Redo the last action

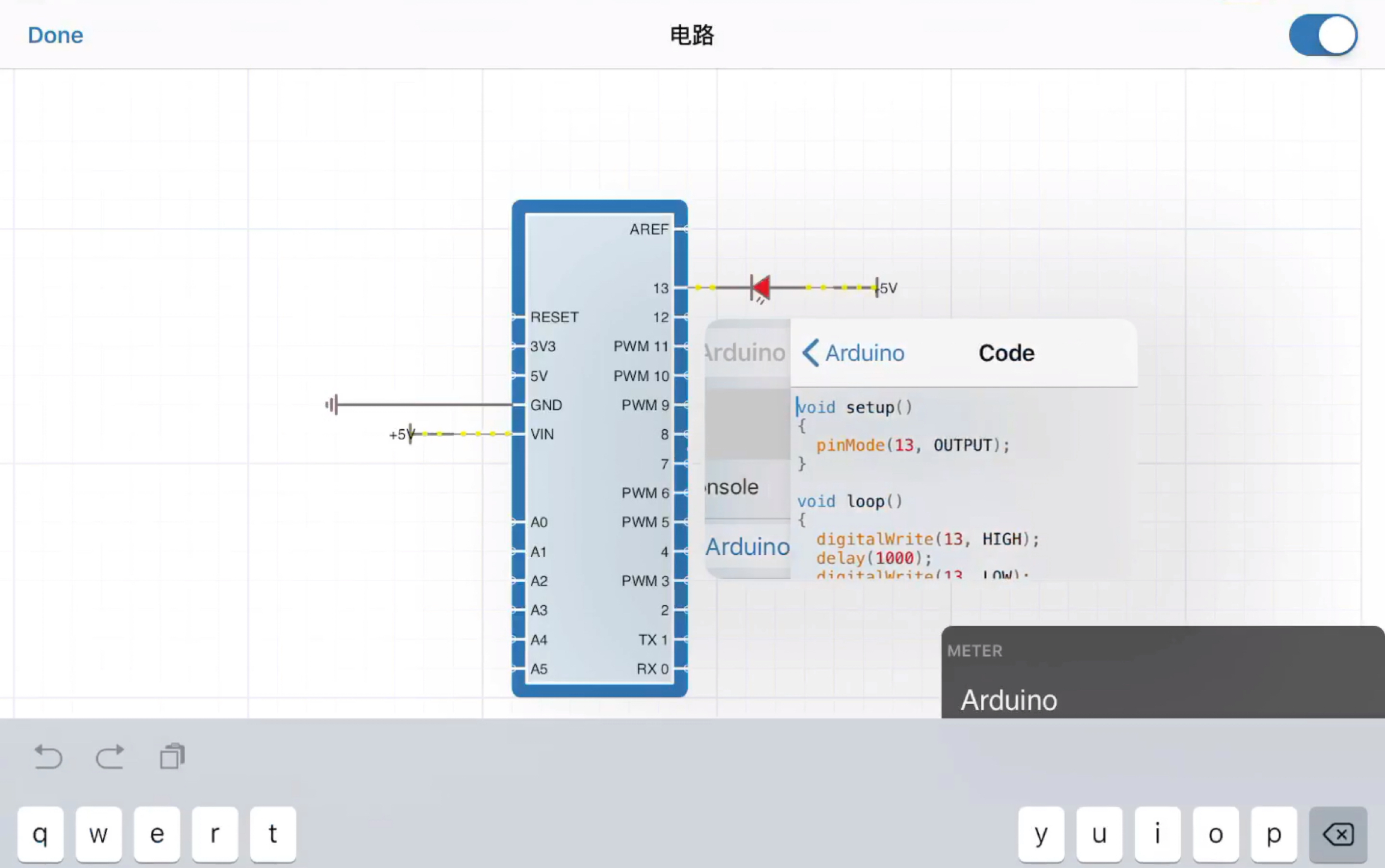pyautogui.click(x=110, y=757)
